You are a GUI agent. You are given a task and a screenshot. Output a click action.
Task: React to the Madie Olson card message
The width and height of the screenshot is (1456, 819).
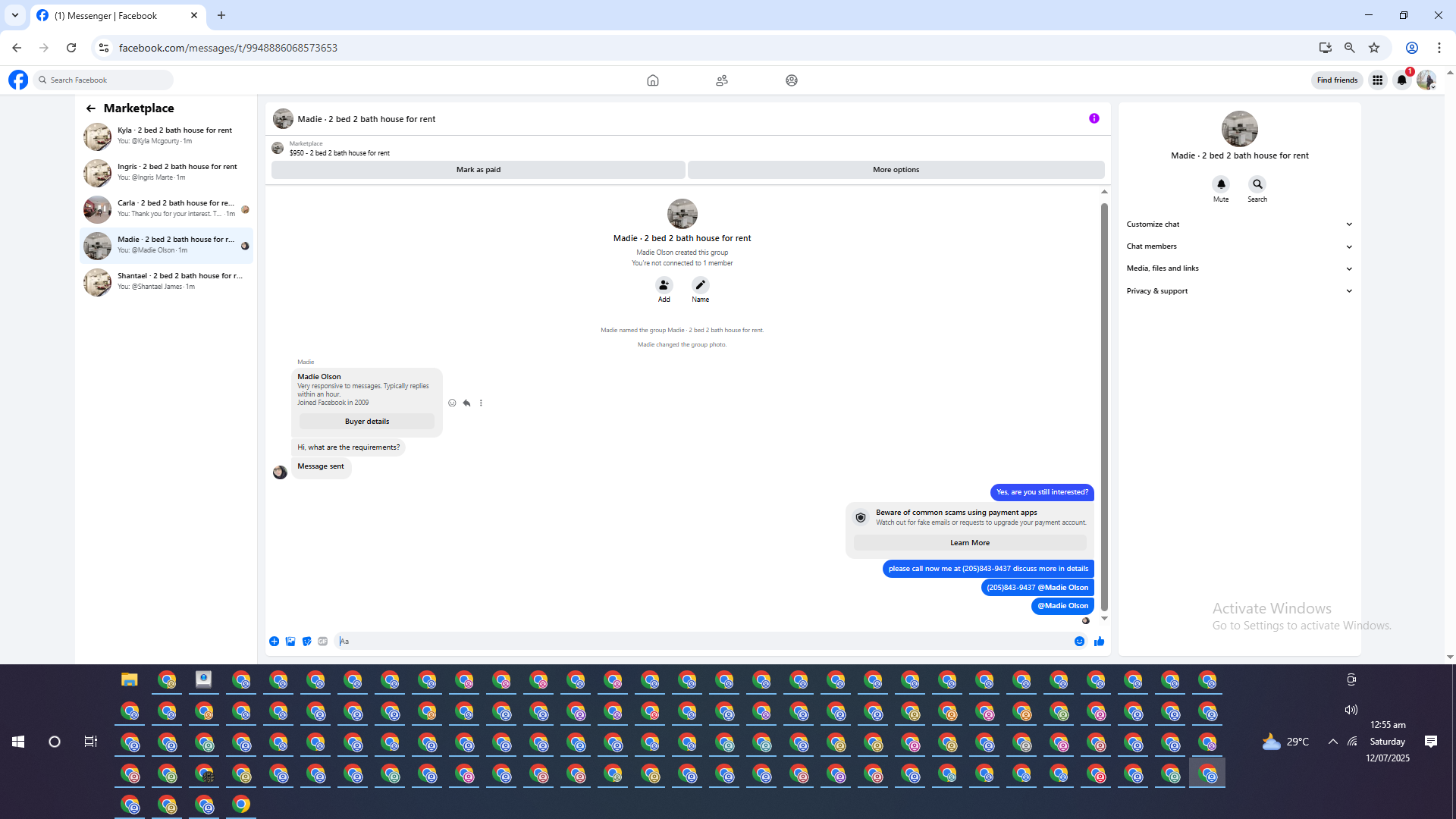click(x=452, y=403)
